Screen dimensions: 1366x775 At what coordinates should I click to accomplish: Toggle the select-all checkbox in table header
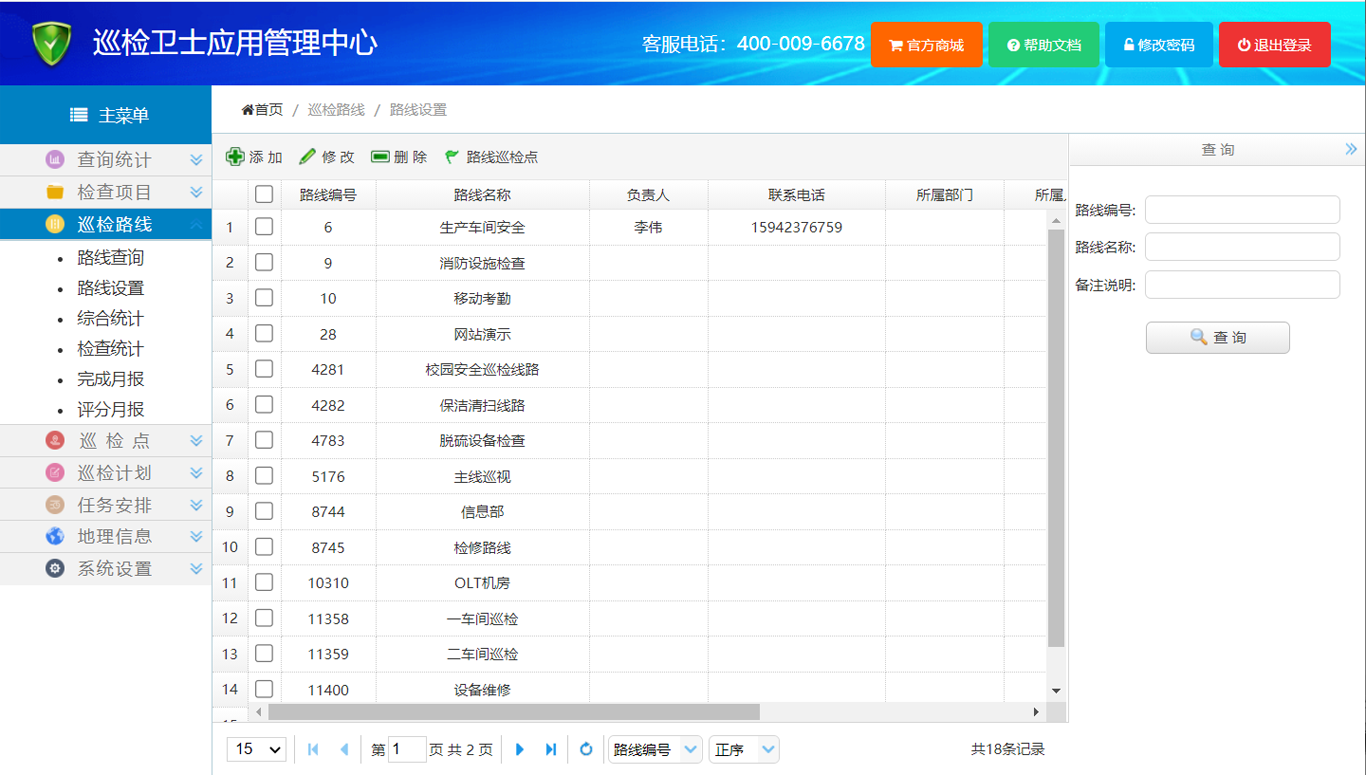264,194
